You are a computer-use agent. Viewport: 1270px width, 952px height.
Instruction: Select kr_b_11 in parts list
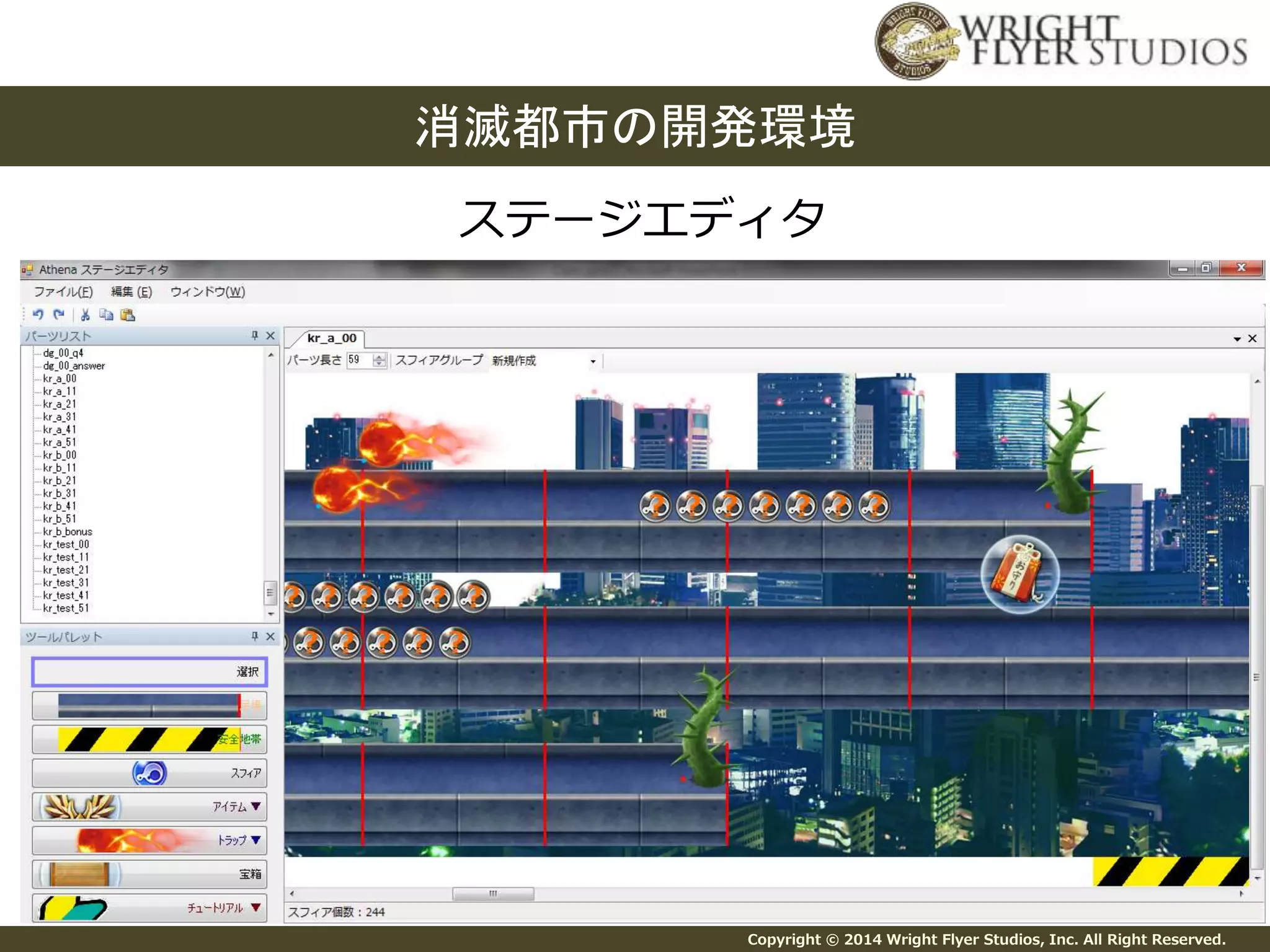click(60, 468)
